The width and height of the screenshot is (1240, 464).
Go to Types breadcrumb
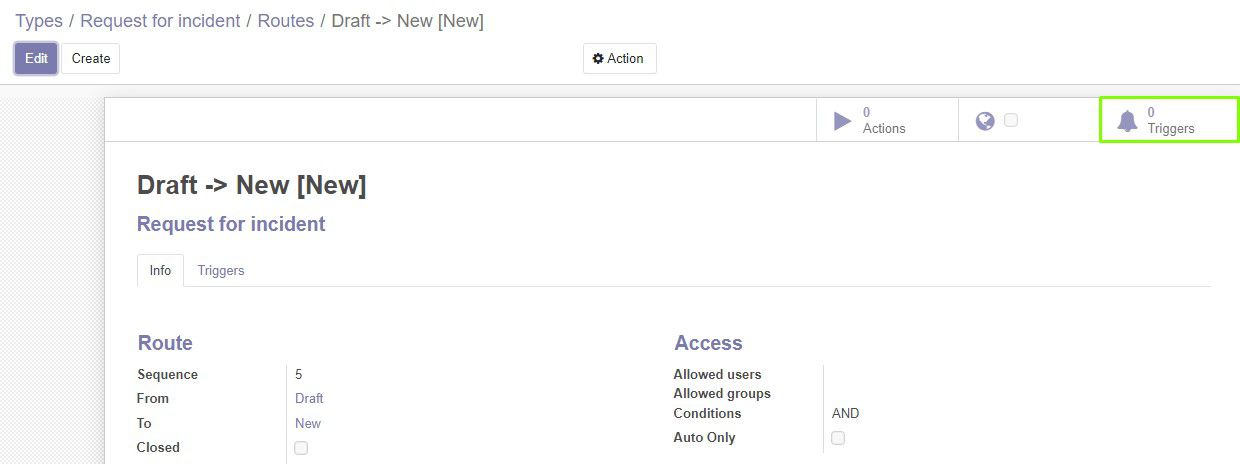point(39,21)
